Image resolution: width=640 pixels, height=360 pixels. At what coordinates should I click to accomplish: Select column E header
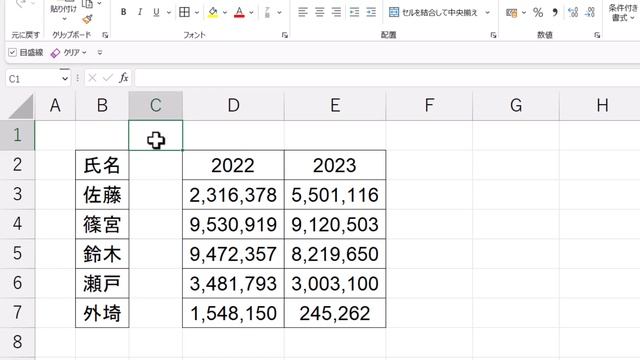pyautogui.click(x=335, y=106)
